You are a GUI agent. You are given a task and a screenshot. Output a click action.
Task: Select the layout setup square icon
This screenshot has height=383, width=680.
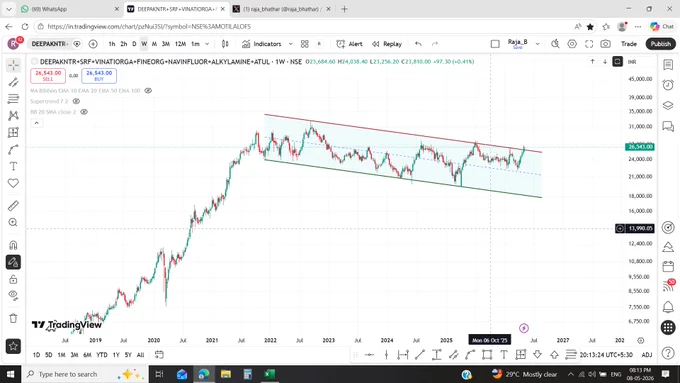tap(495, 44)
